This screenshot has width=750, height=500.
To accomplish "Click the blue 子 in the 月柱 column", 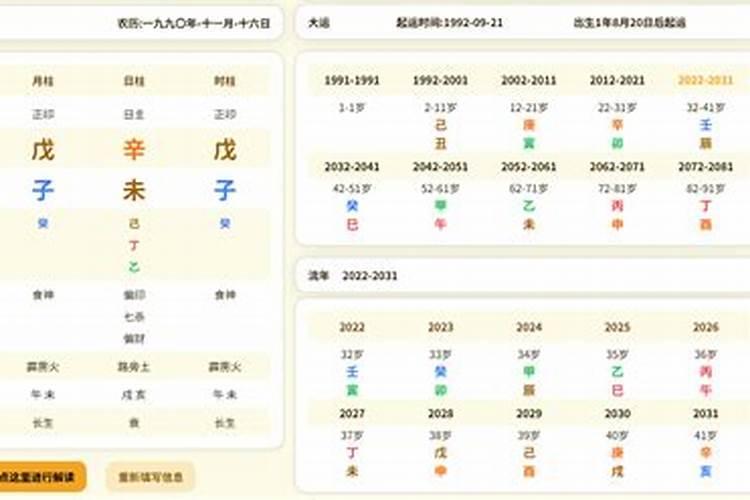I will pyautogui.click(x=43, y=190).
